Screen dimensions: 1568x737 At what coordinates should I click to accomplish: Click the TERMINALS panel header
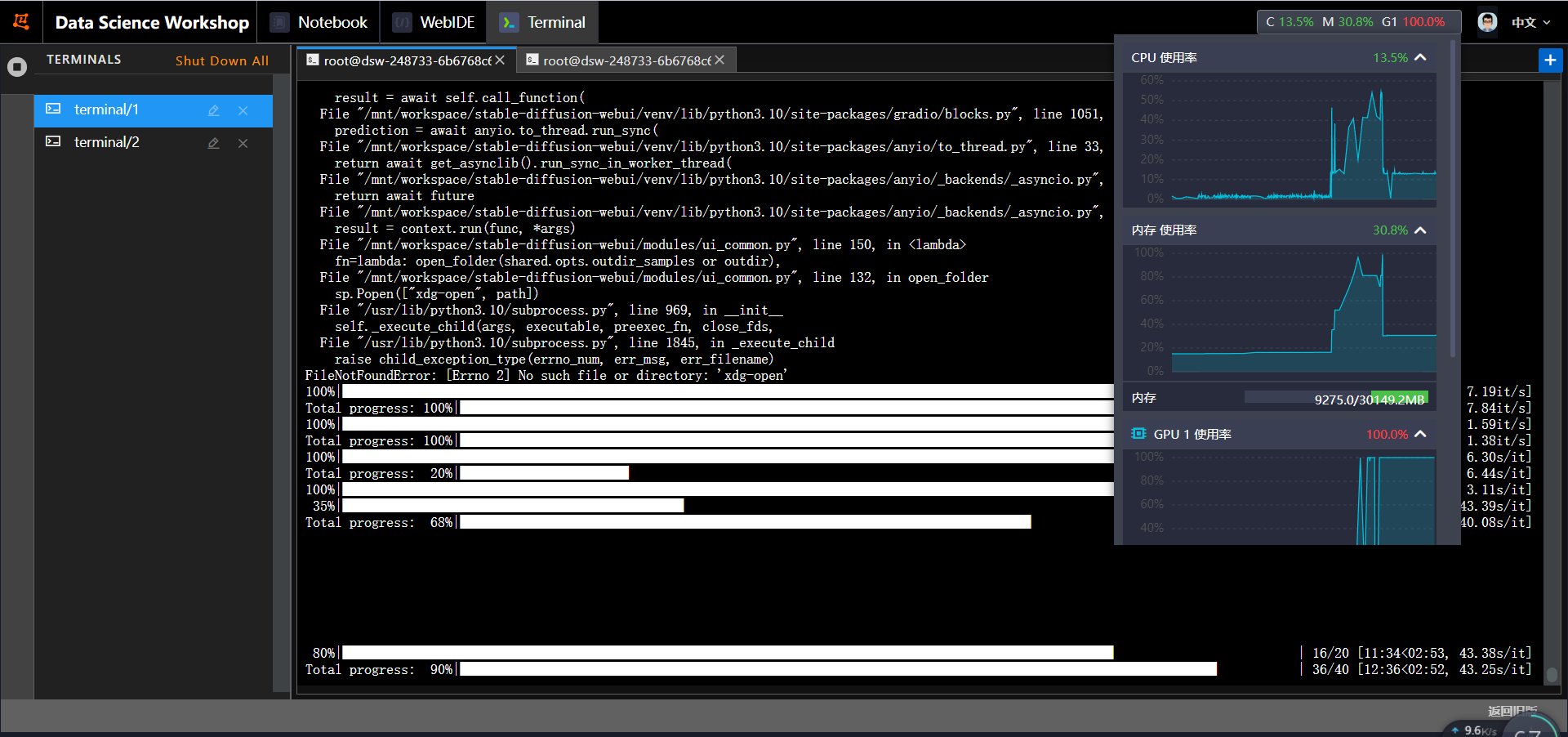(x=84, y=60)
